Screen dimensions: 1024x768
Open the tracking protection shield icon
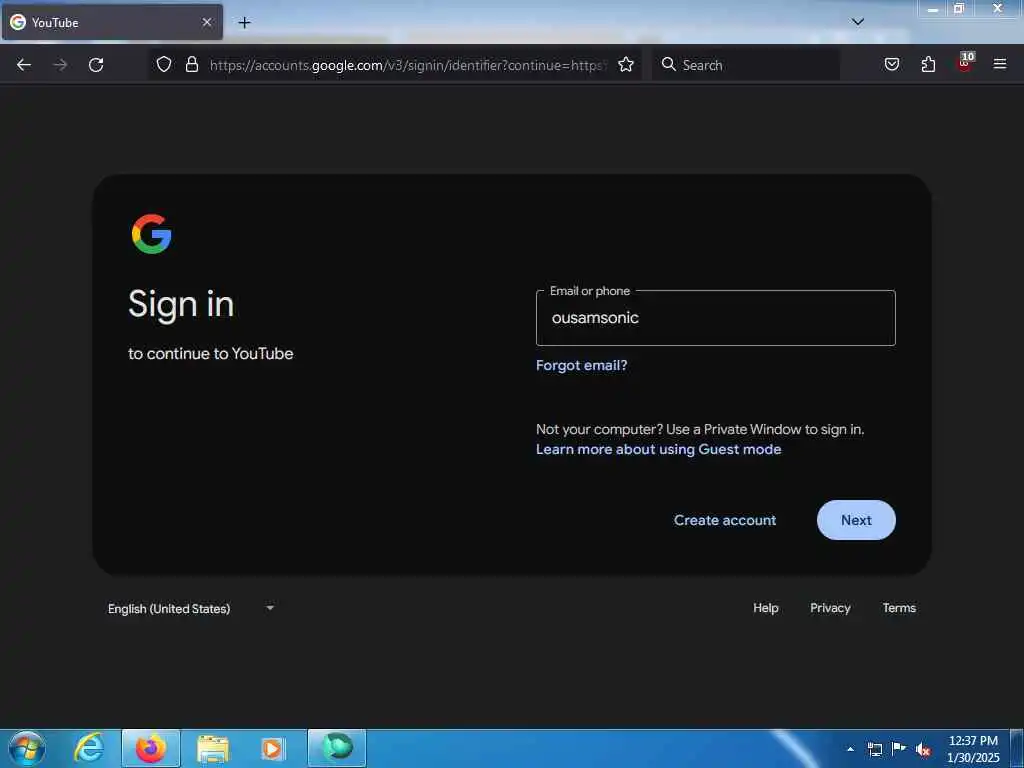click(x=164, y=64)
